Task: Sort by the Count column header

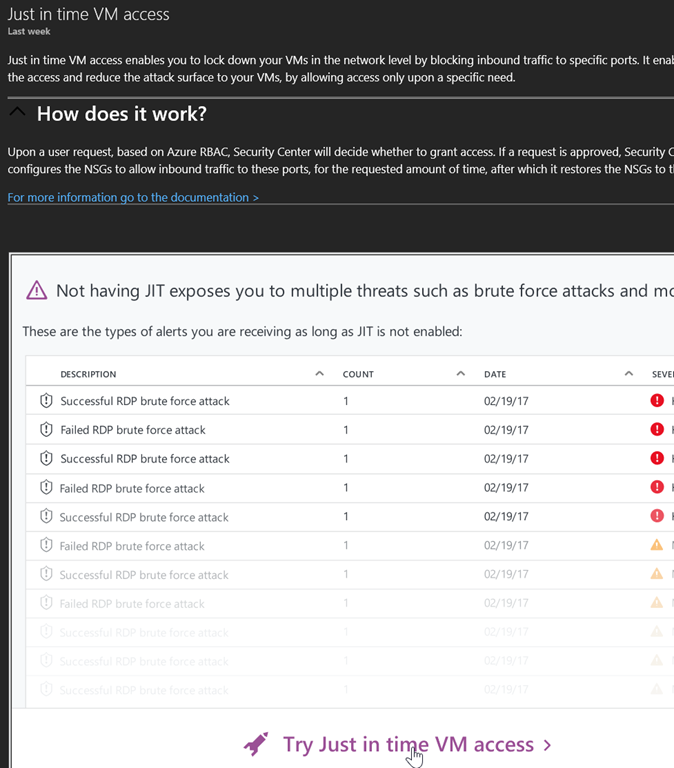Action: point(358,374)
